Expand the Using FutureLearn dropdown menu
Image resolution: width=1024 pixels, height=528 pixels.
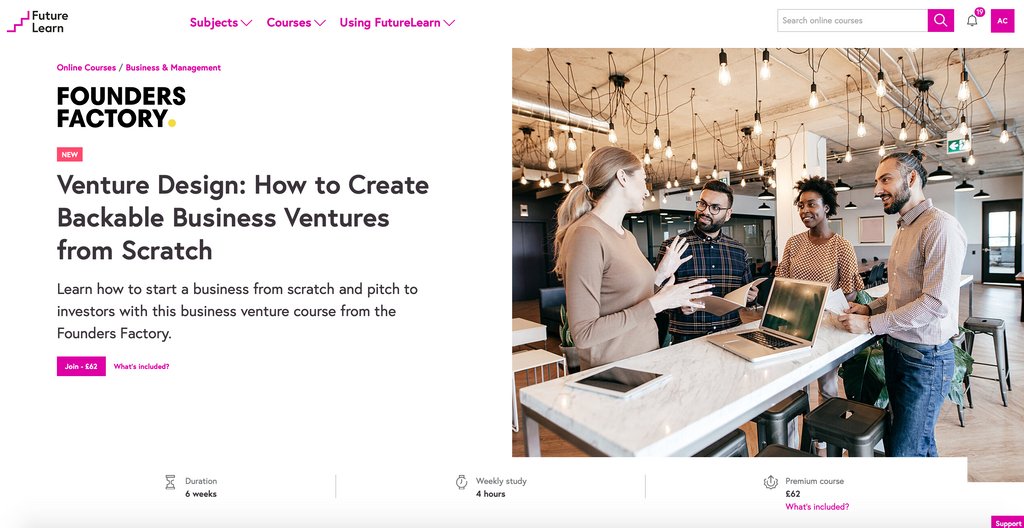[397, 22]
